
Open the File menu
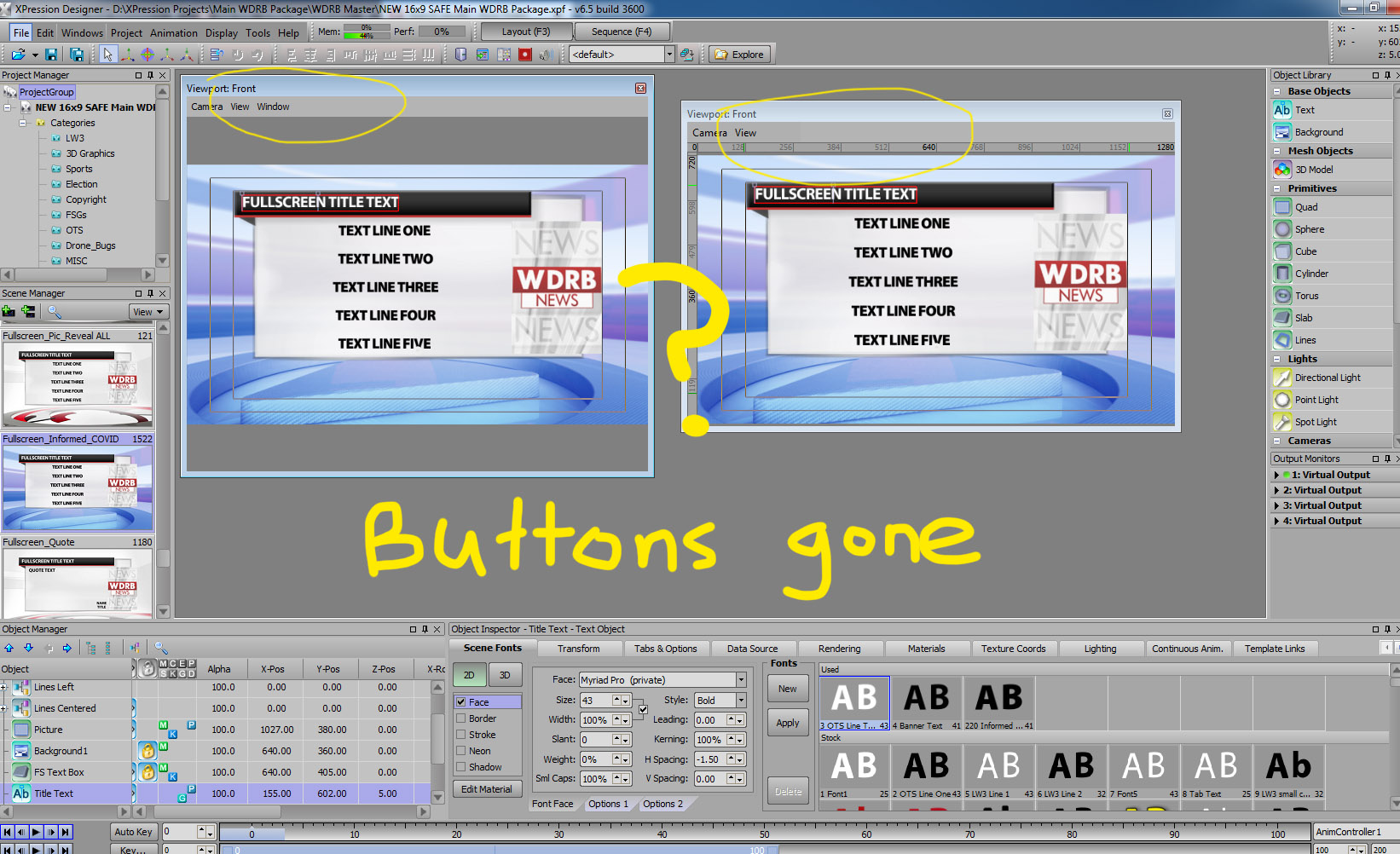click(x=21, y=32)
